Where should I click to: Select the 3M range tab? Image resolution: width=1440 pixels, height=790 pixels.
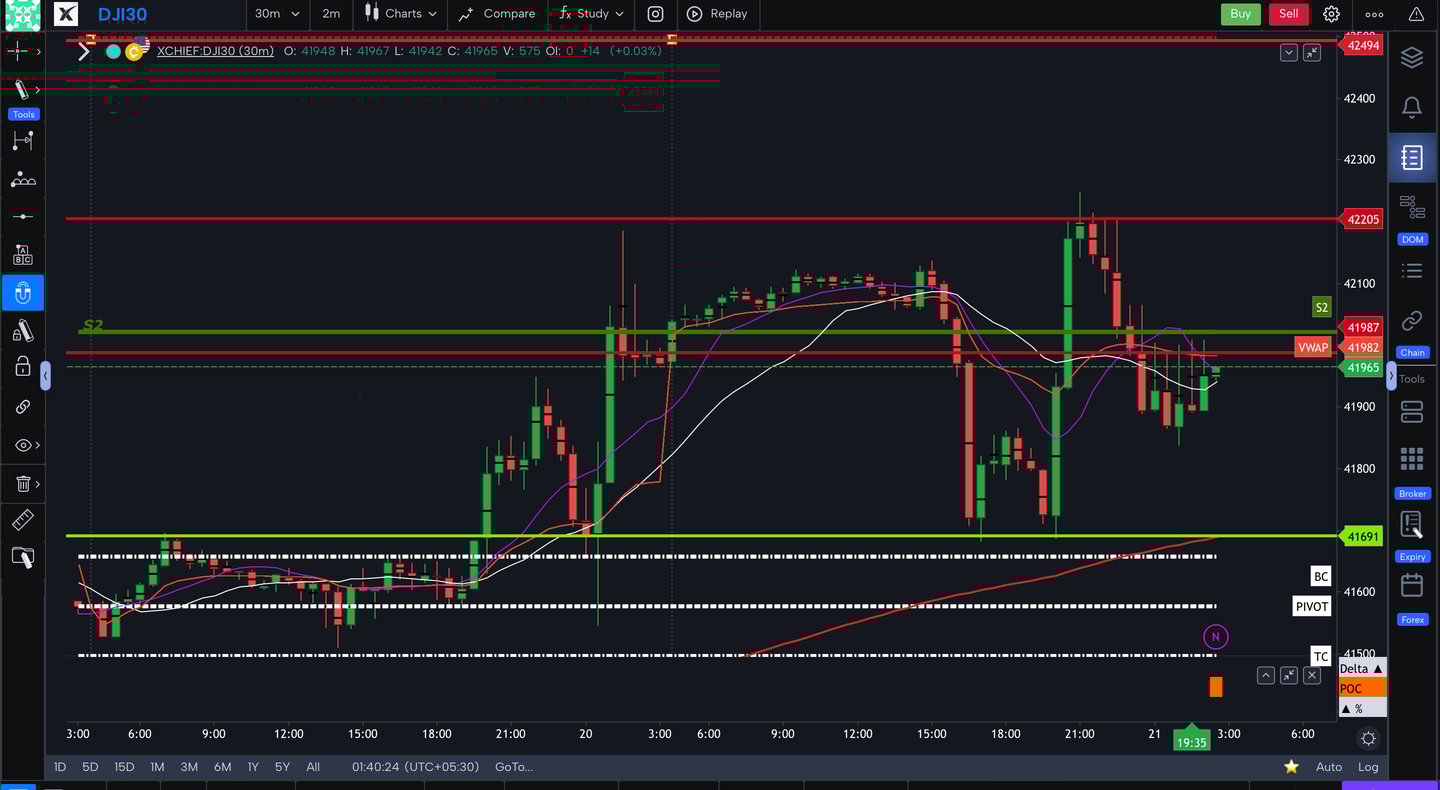(x=189, y=767)
